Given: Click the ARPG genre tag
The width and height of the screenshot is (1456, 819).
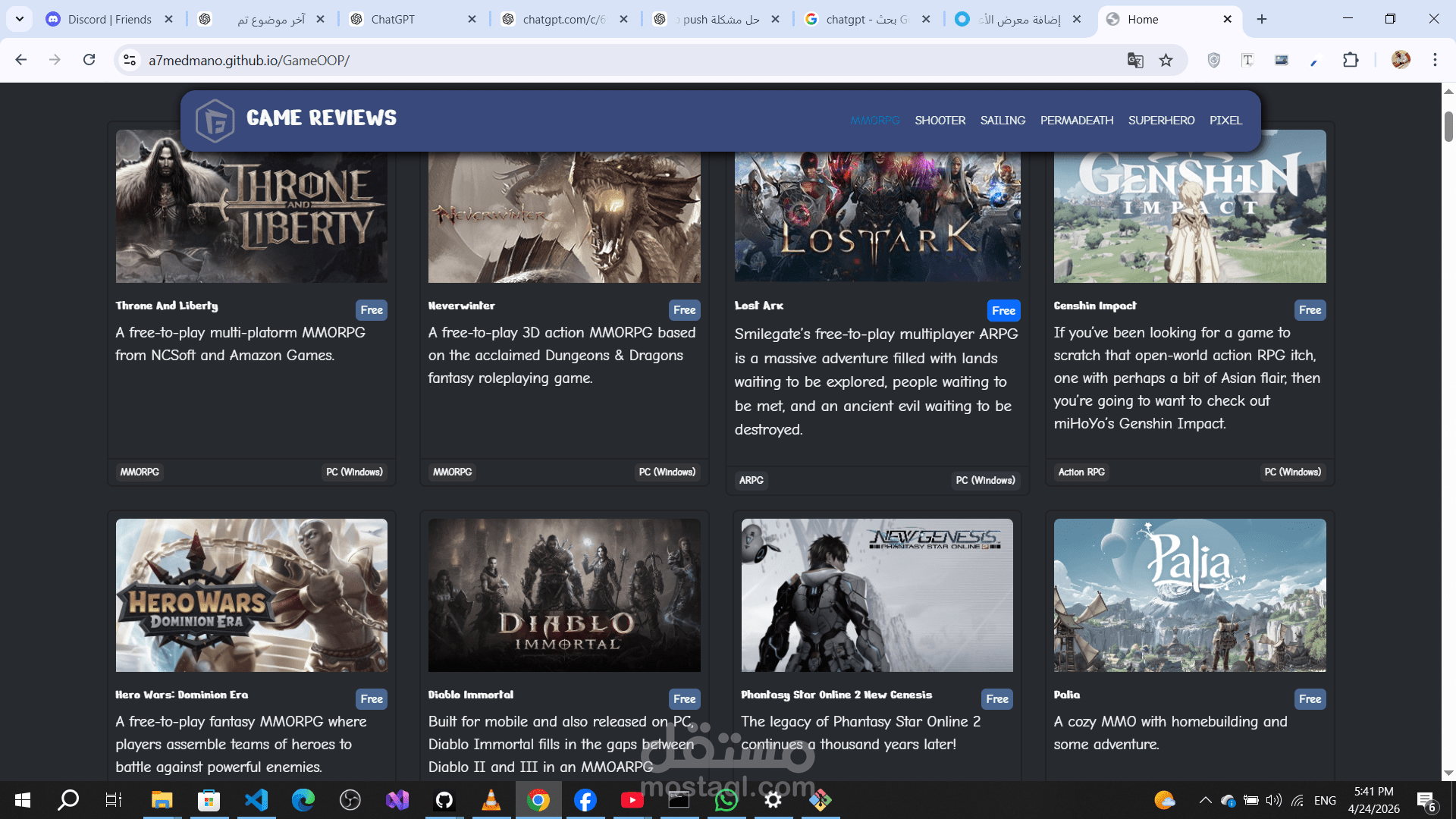Looking at the screenshot, I should [x=752, y=480].
